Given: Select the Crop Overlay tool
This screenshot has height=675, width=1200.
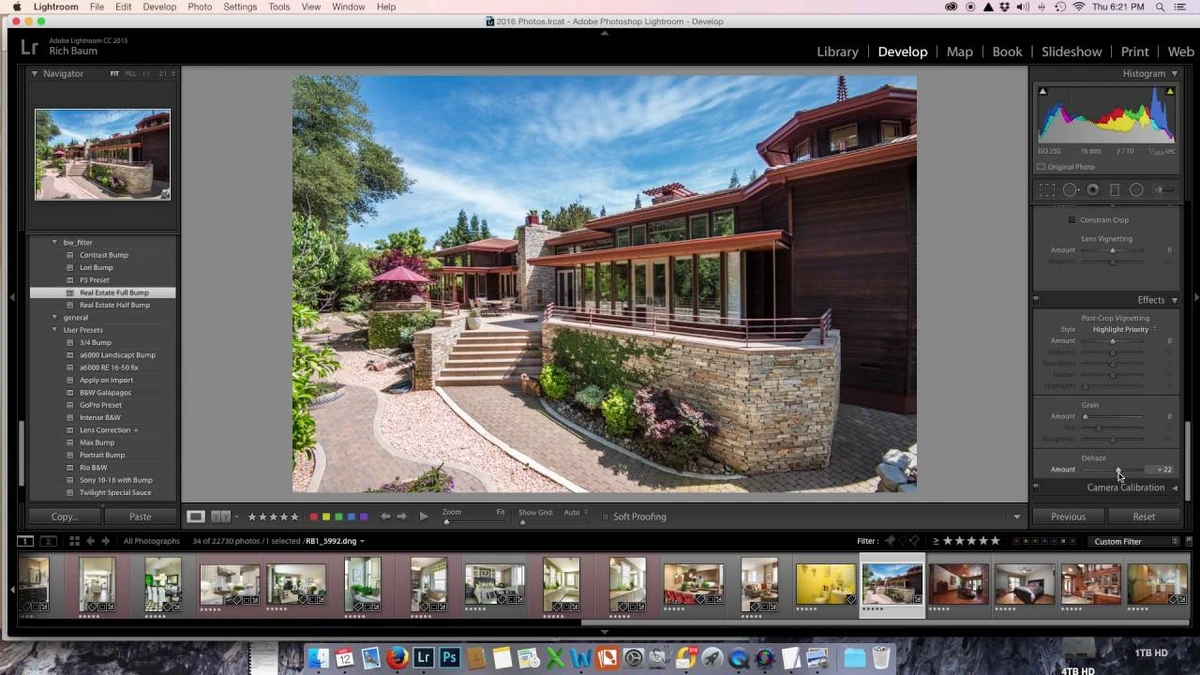Looking at the screenshot, I should [x=1047, y=189].
